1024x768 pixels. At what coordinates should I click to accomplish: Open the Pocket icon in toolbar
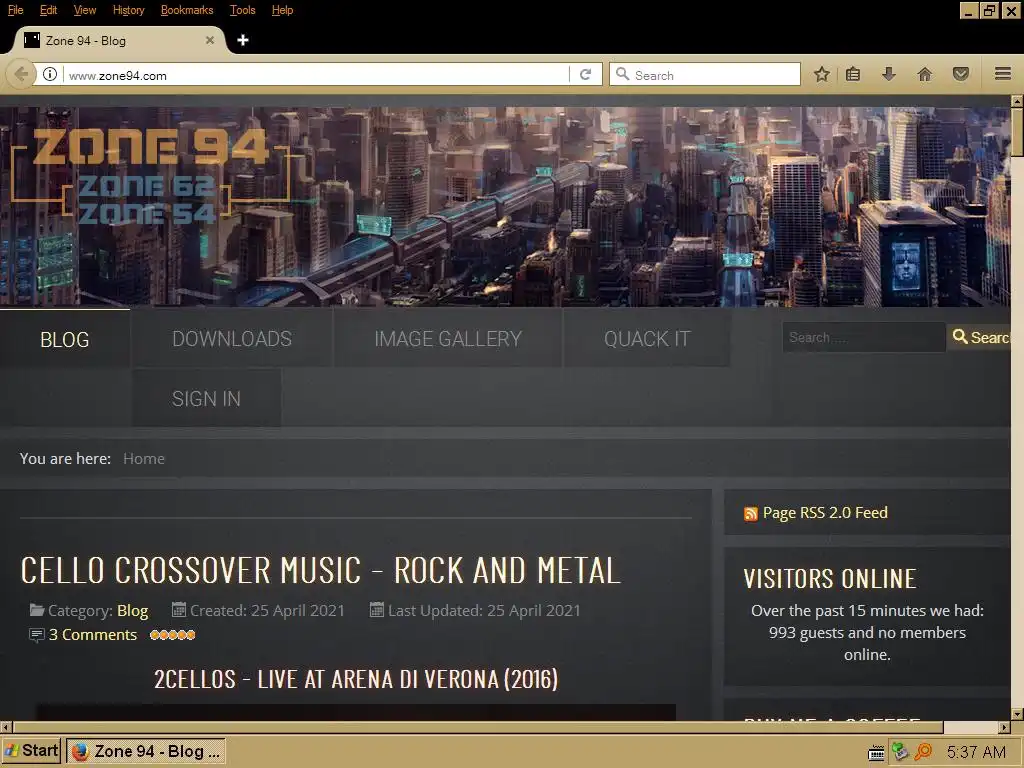tap(961, 74)
